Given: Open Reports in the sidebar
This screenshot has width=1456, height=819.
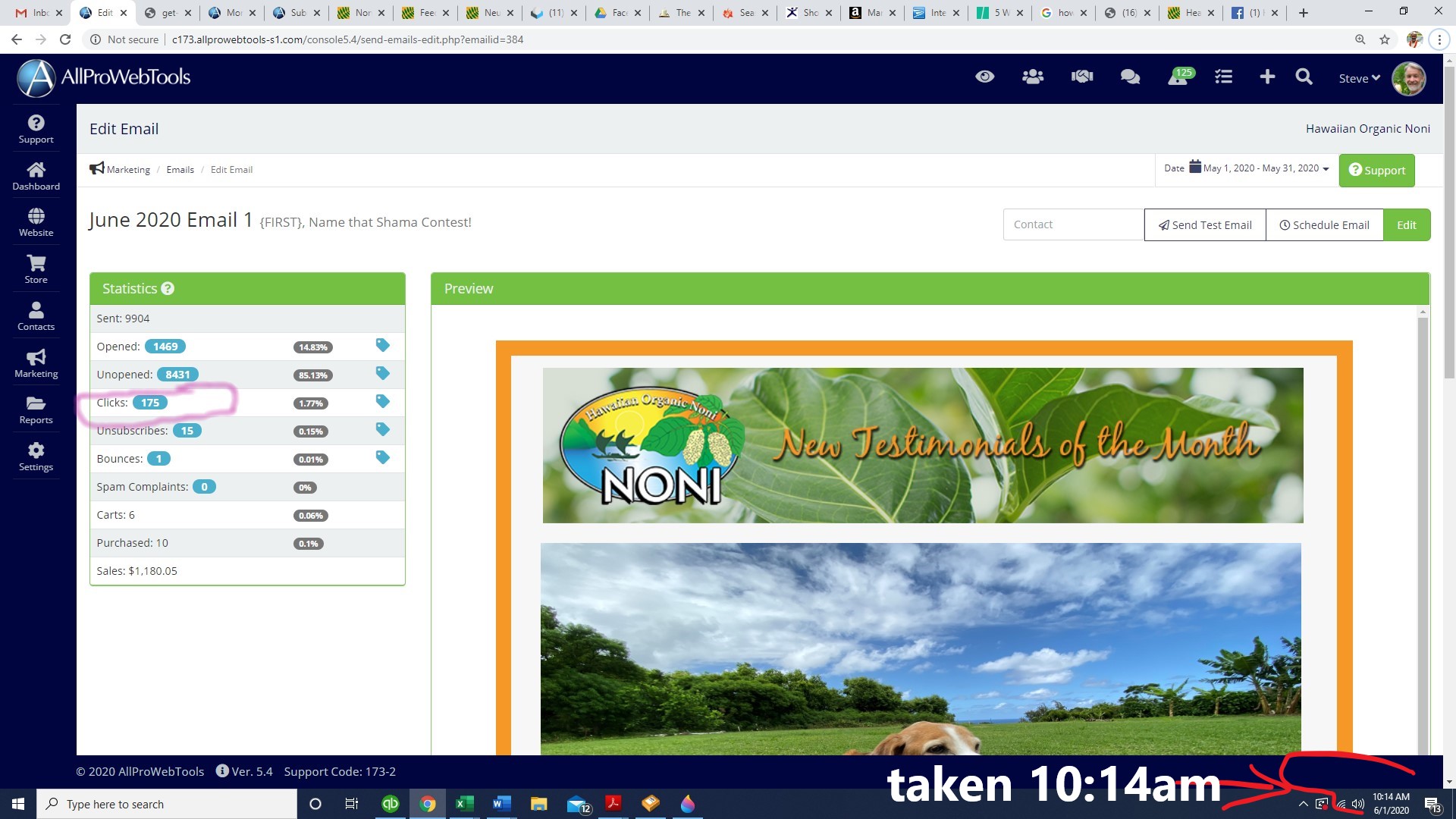Looking at the screenshot, I should [36, 409].
